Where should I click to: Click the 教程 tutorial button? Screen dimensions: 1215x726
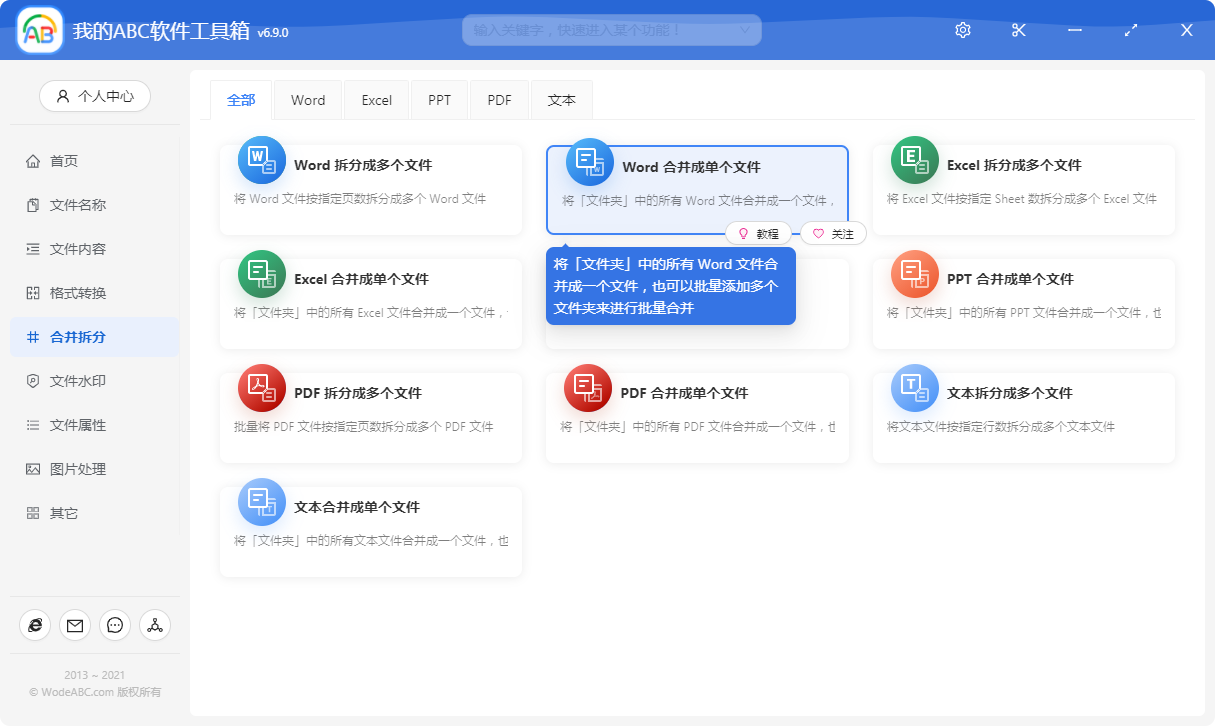pyautogui.click(x=758, y=233)
